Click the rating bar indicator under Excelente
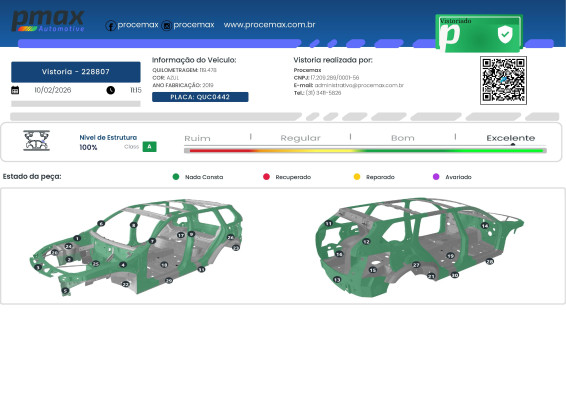Screen dimensions: 566x400 513,145
